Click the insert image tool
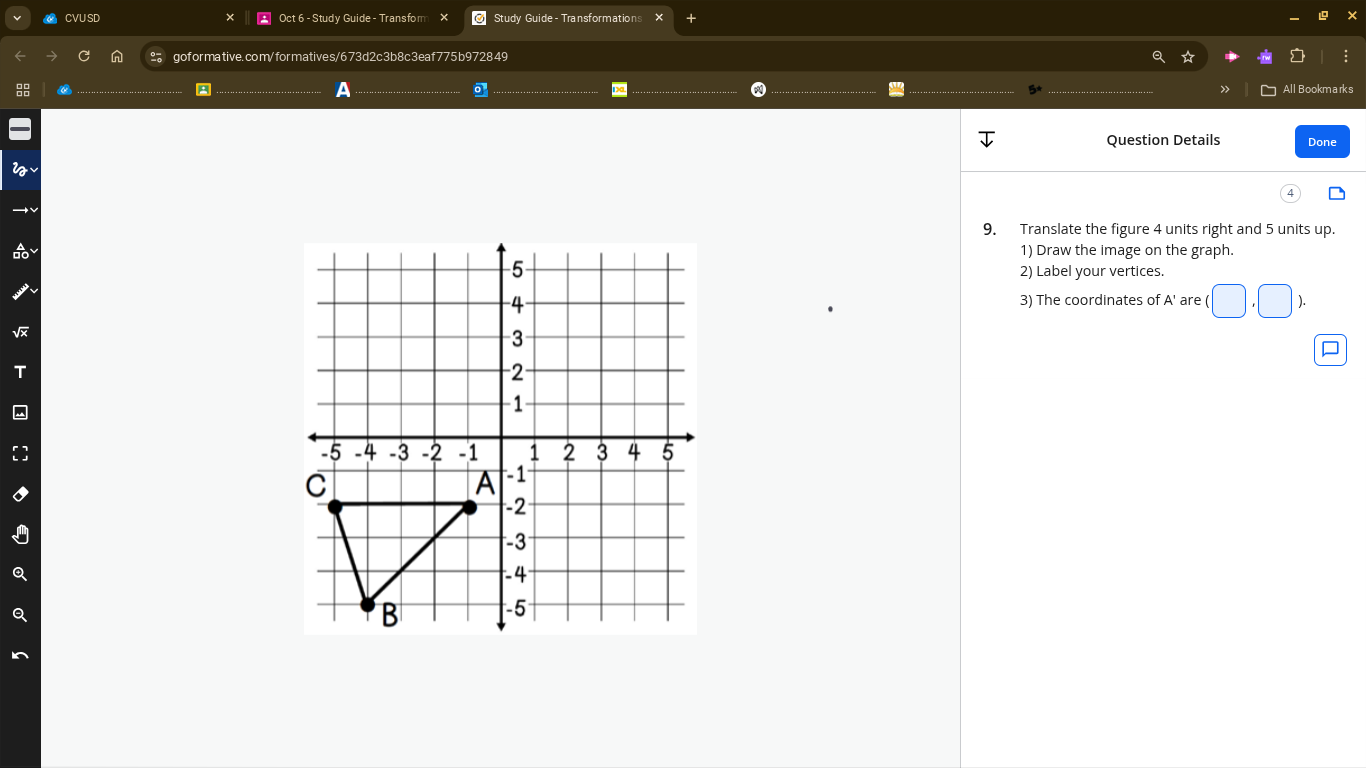This screenshot has width=1366, height=768. coord(20,411)
